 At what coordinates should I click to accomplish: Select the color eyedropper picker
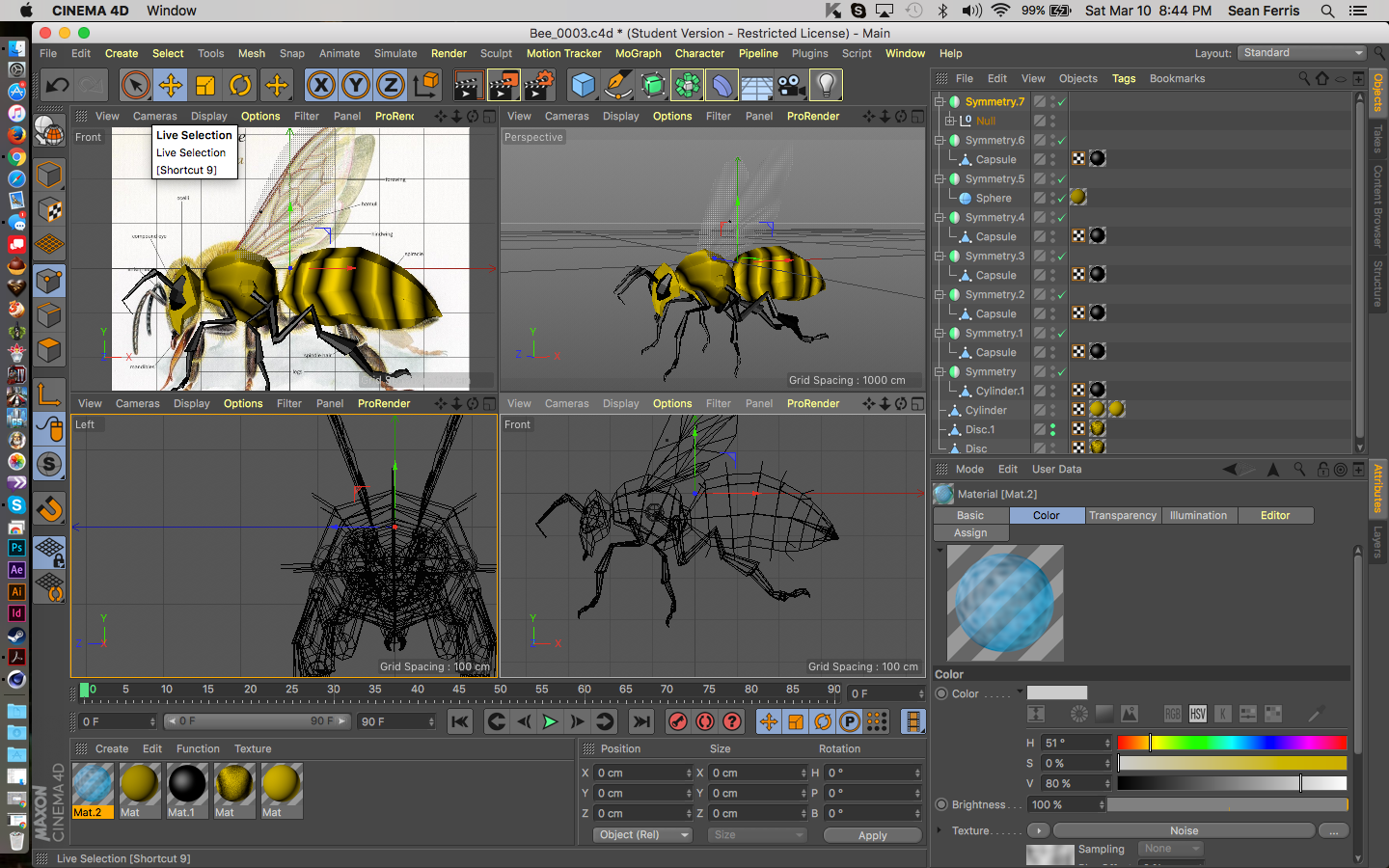(x=1316, y=714)
